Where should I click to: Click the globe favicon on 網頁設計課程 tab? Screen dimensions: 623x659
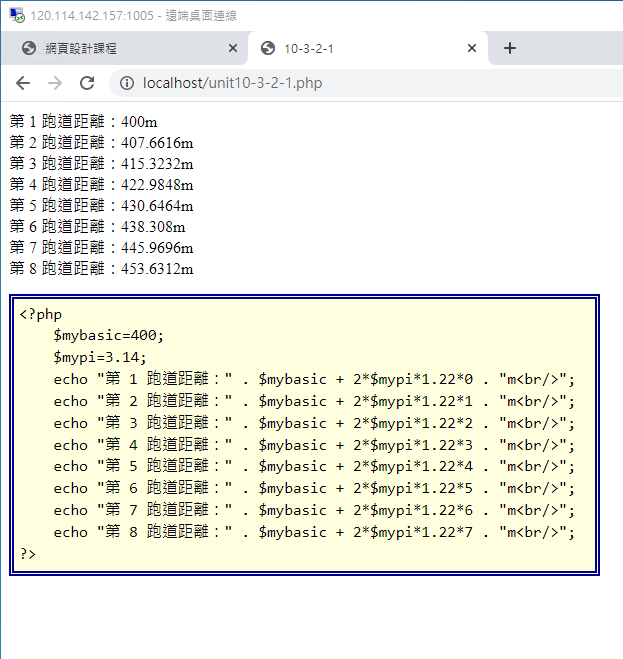[x=29, y=48]
